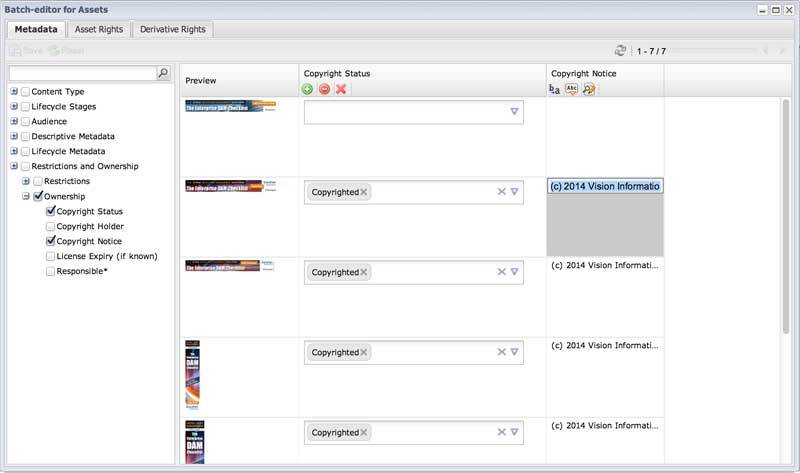
Task: Remove Copyrighted tag in second asset row
Action: (x=364, y=192)
